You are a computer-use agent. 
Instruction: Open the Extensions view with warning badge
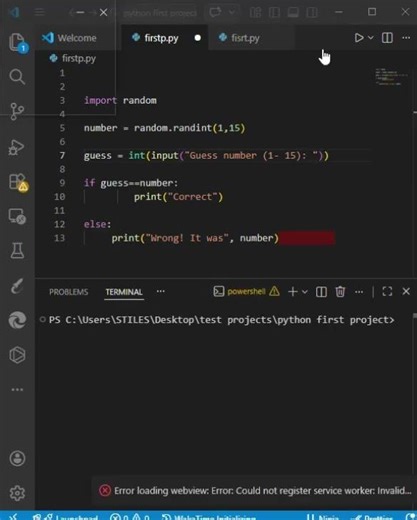tap(18, 182)
